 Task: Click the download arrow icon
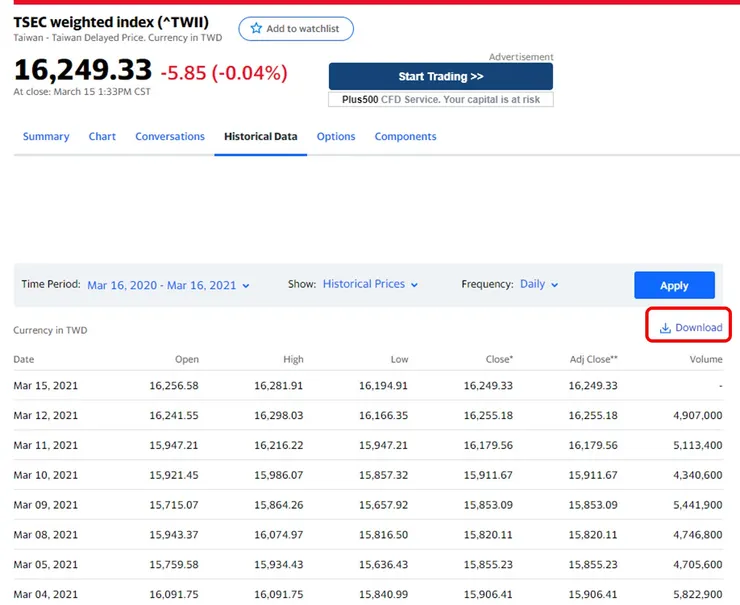pyautogui.click(x=665, y=328)
